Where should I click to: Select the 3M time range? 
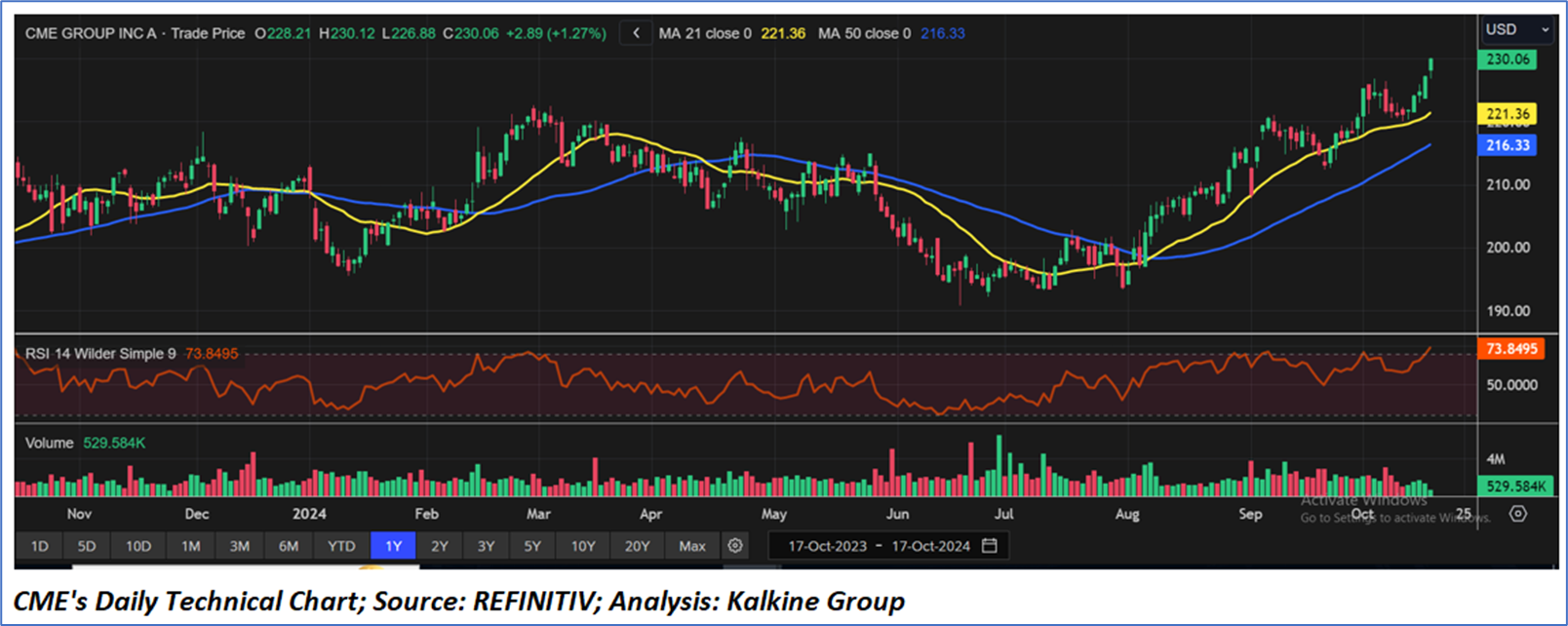[240, 546]
